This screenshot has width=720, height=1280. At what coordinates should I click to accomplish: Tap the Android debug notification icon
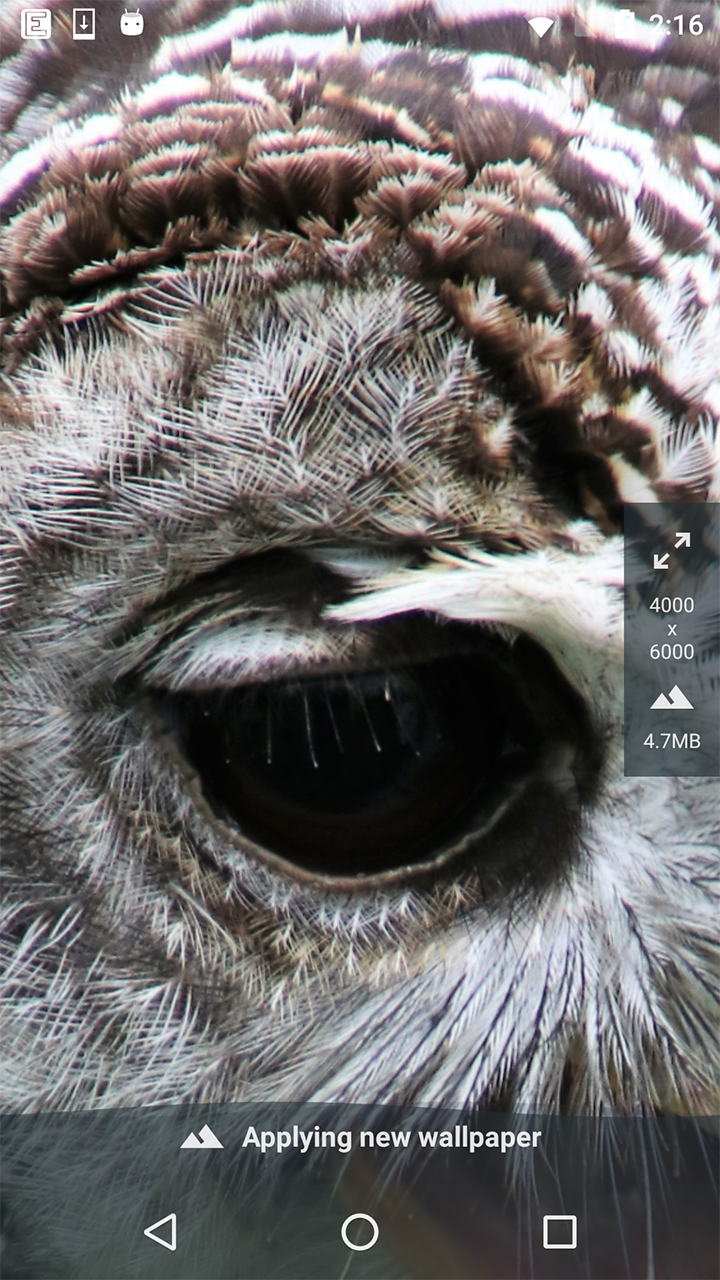click(x=132, y=24)
